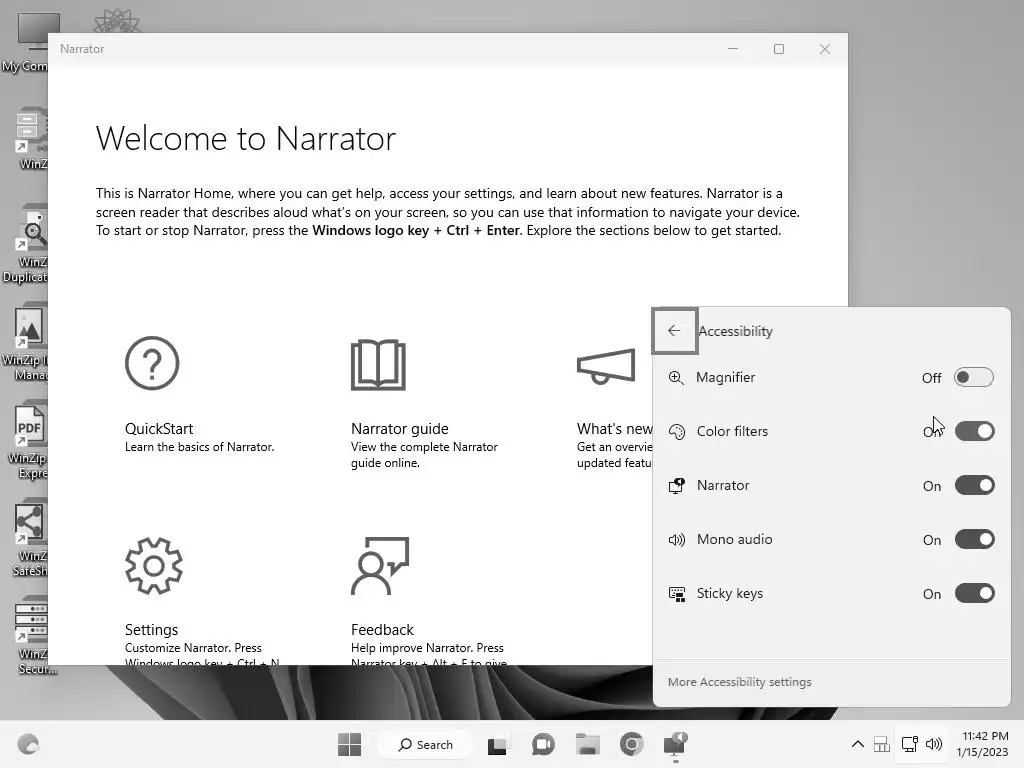Click the Color filters palette icon

click(677, 432)
